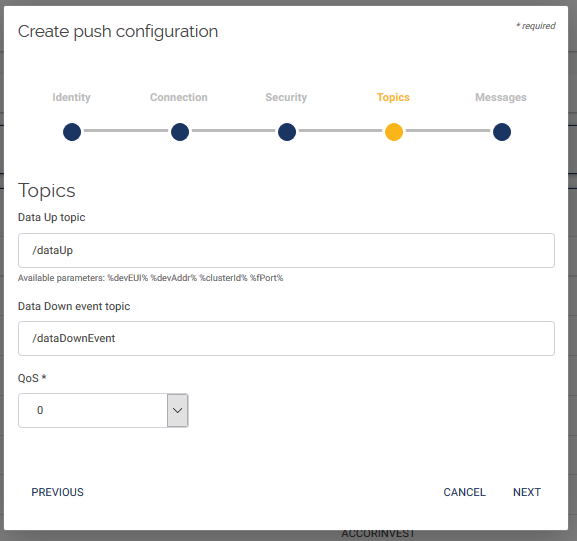Click the Create push configuration title
Image resolution: width=577 pixels, height=541 pixels.
coord(118,32)
